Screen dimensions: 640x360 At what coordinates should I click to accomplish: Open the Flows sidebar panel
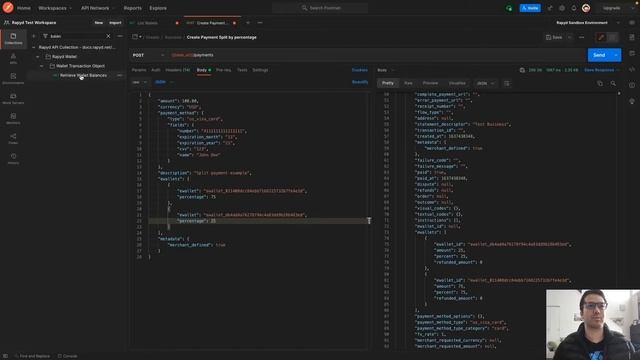pyautogui.click(x=13, y=139)
